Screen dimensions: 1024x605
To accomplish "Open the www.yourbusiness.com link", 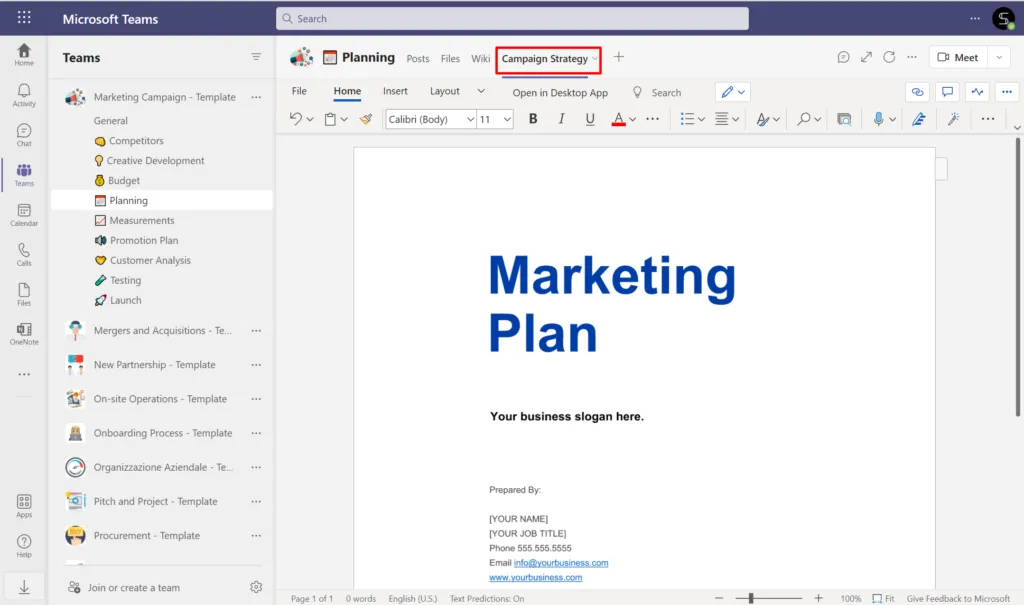I will 536,577.
